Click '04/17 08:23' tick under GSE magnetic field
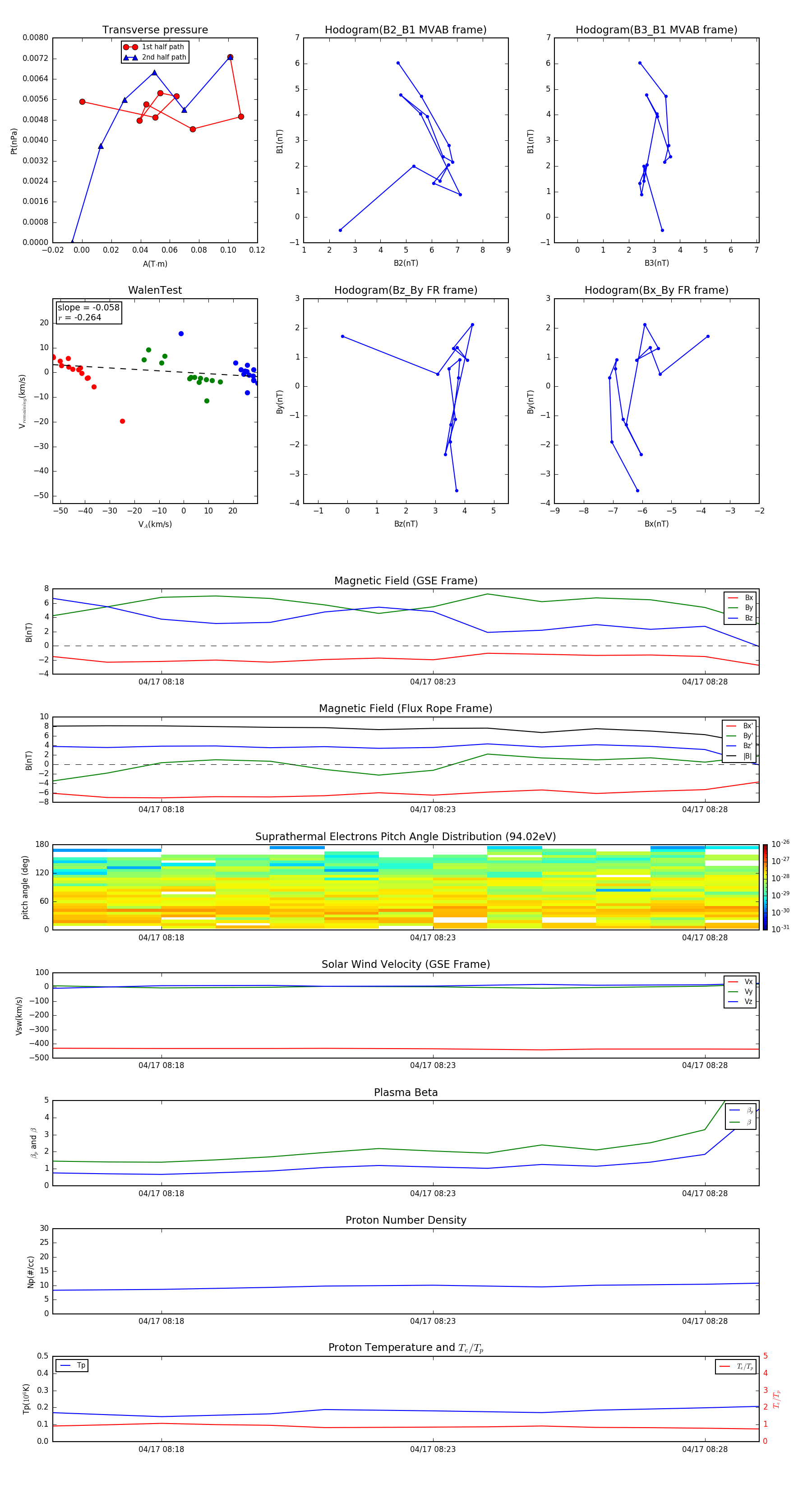 433,682
